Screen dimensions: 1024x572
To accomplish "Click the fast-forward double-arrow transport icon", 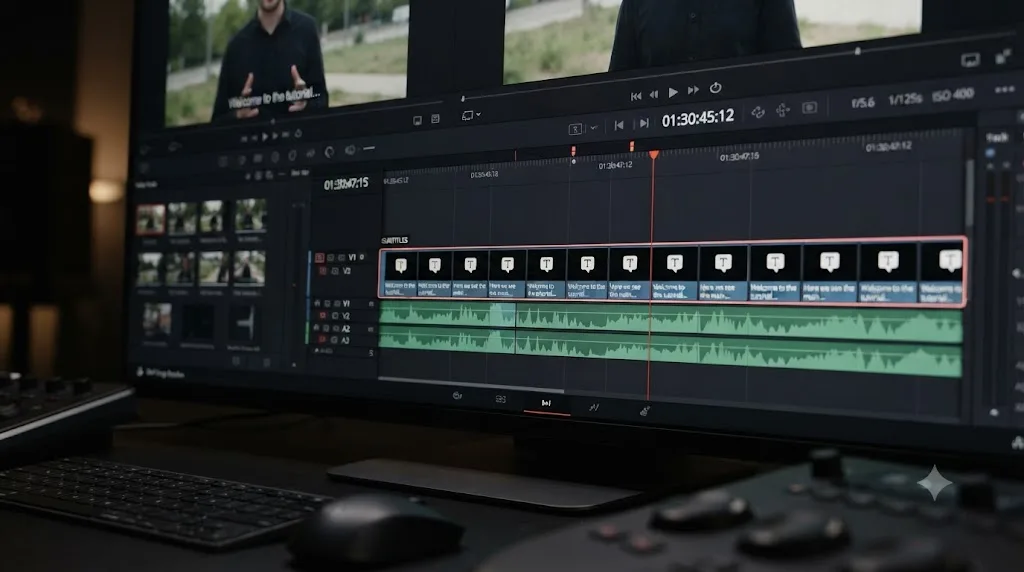I will [694, 90].
